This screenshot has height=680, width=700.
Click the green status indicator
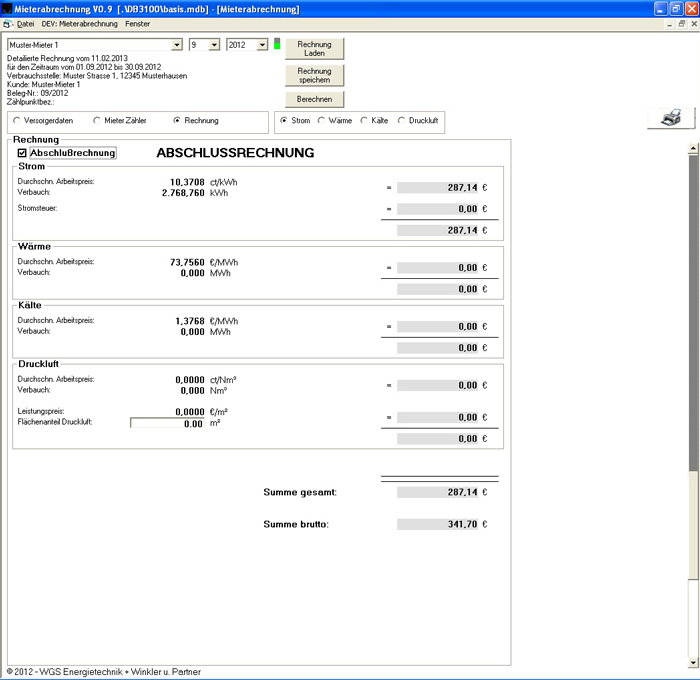pyautogui.click(x=277, y=44)
